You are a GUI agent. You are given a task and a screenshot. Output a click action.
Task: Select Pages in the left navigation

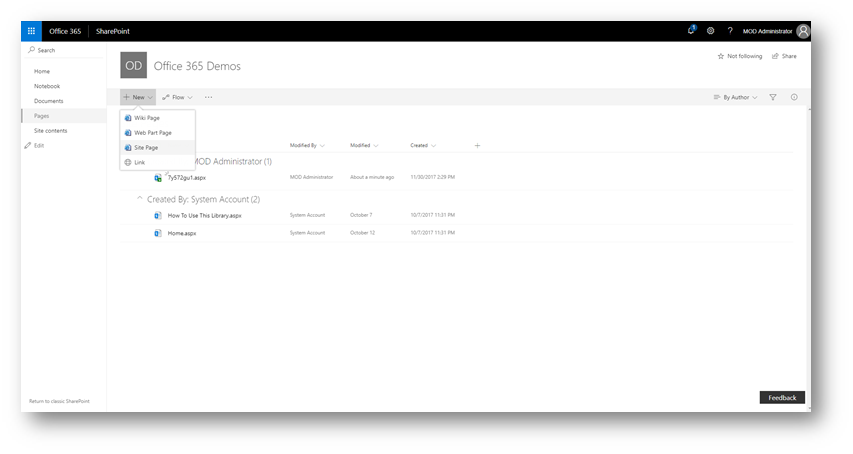(64, 116)
